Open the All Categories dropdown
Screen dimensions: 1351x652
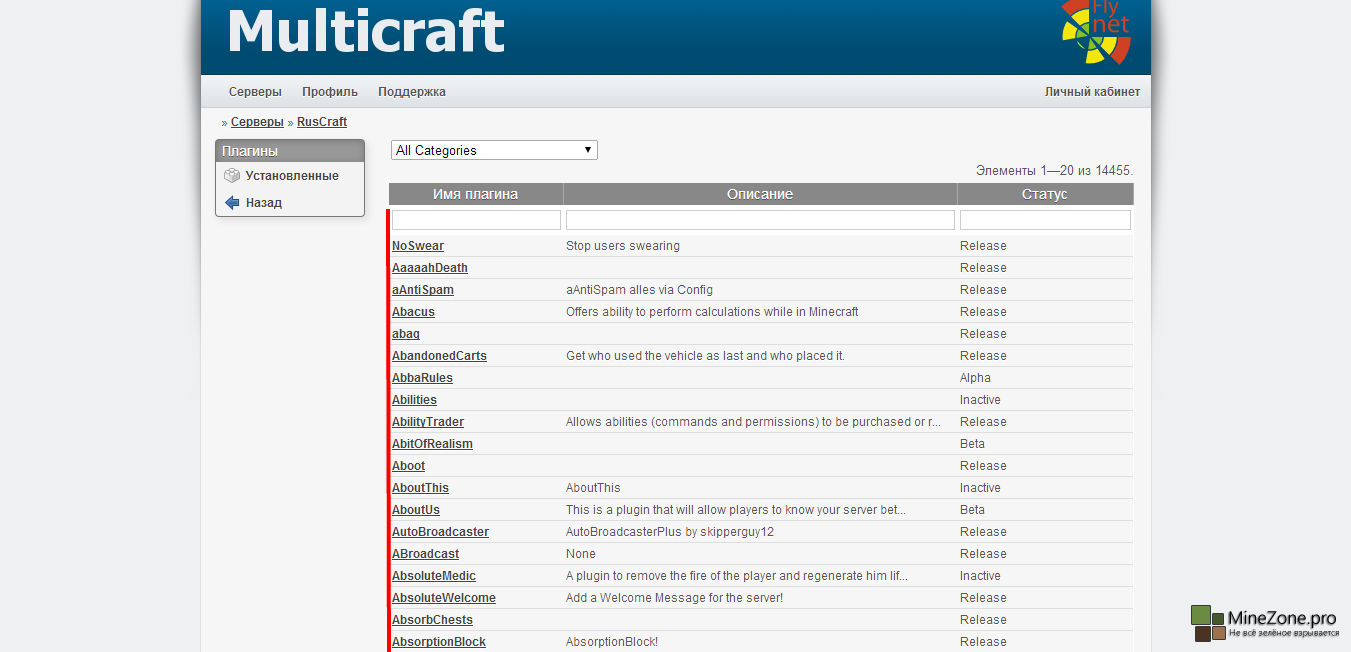494,151
